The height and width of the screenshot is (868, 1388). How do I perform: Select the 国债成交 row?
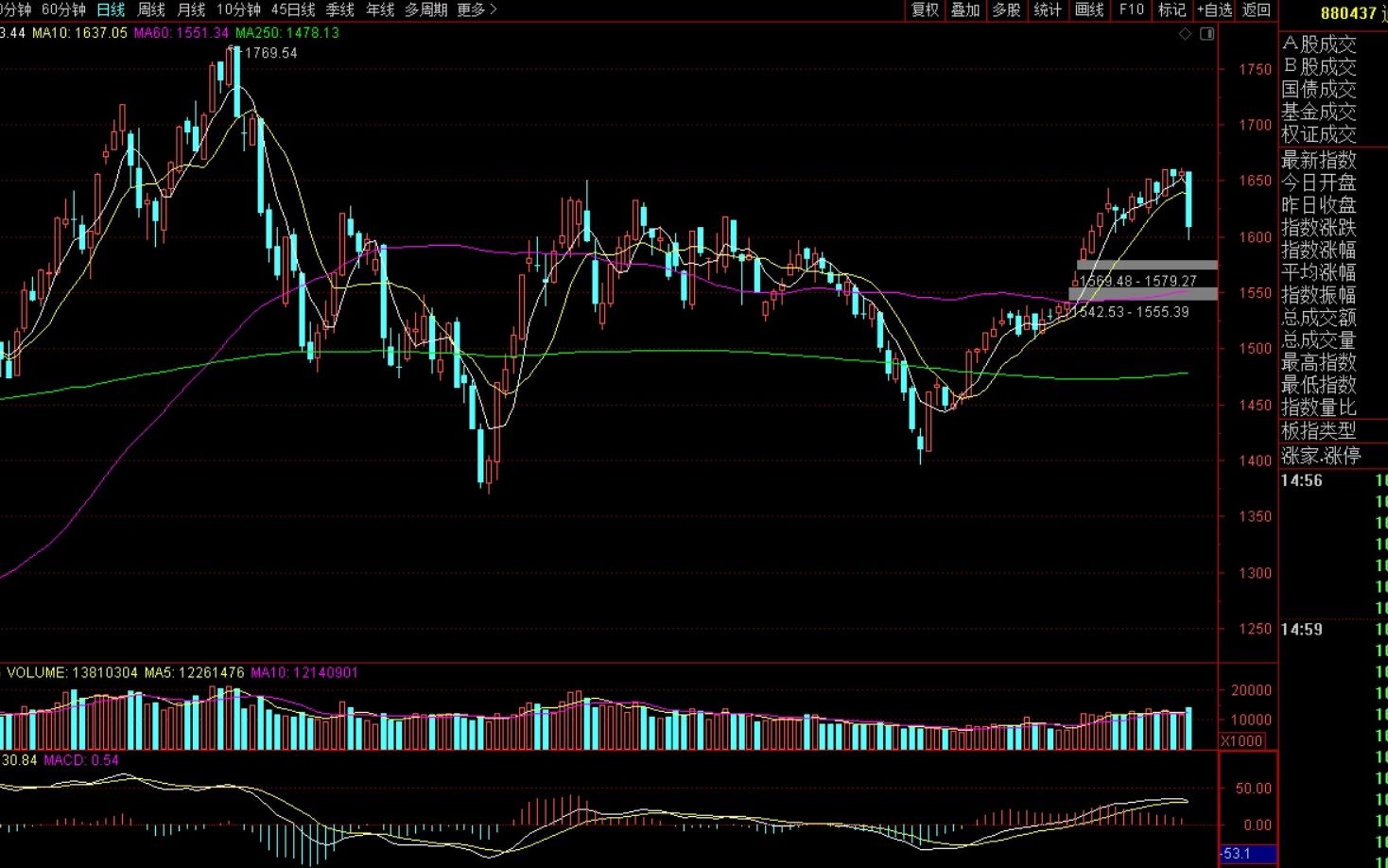[x=1319, y=90]
